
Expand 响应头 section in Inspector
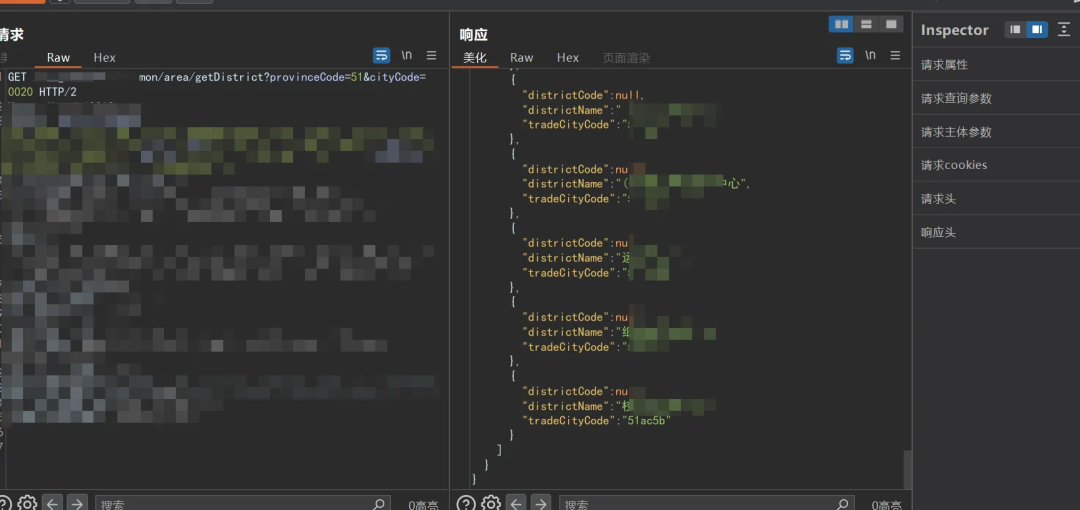click(x=996, y=233)
